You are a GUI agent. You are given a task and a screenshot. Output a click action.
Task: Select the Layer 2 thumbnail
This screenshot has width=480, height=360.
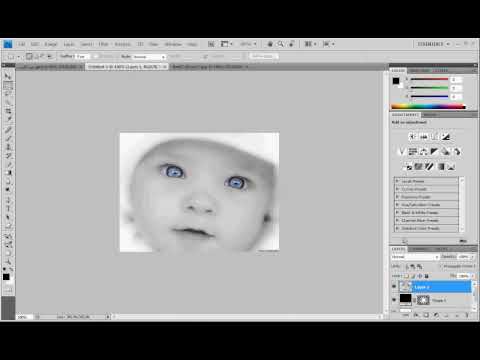click(405, 287)
